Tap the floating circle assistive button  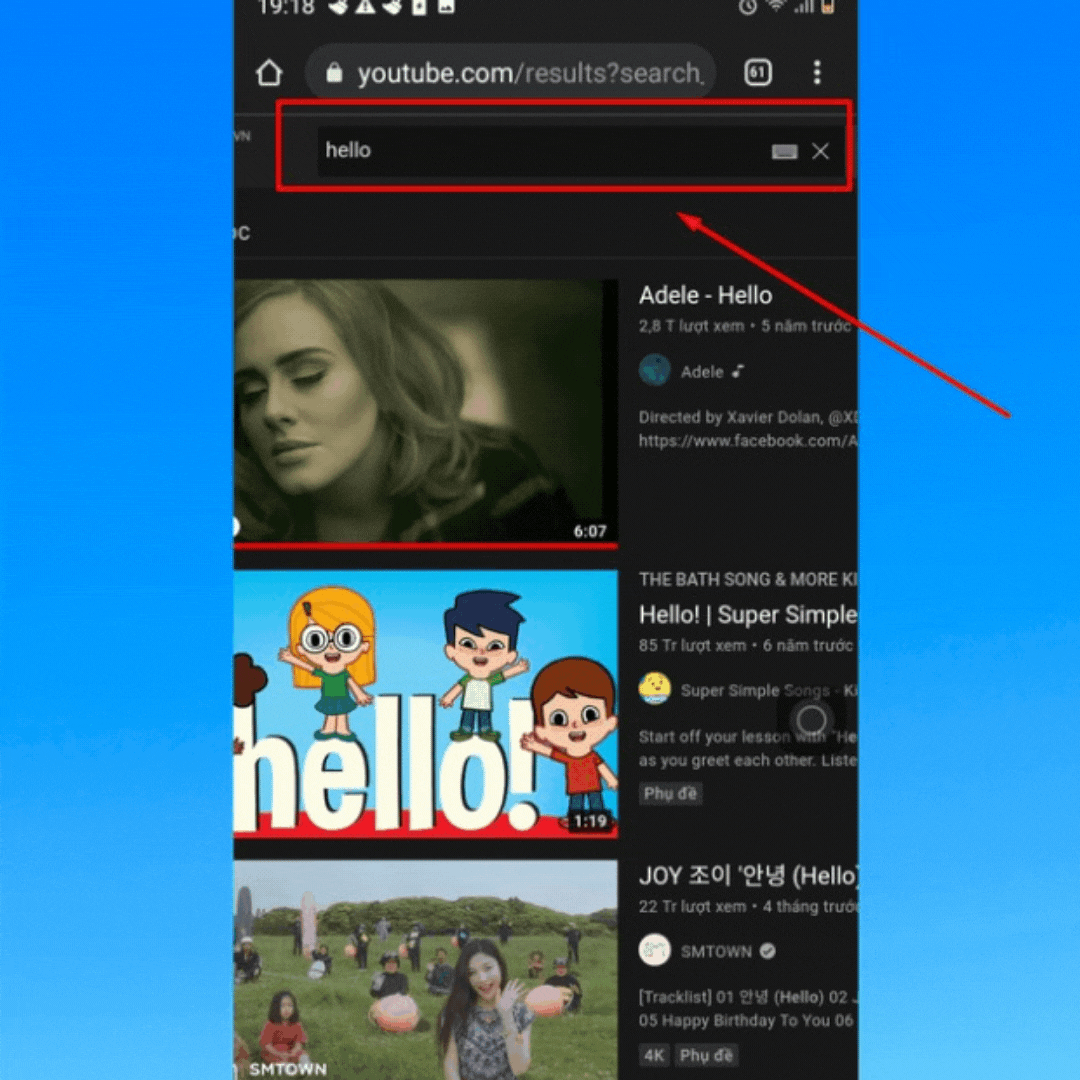(x=811, y=720)
